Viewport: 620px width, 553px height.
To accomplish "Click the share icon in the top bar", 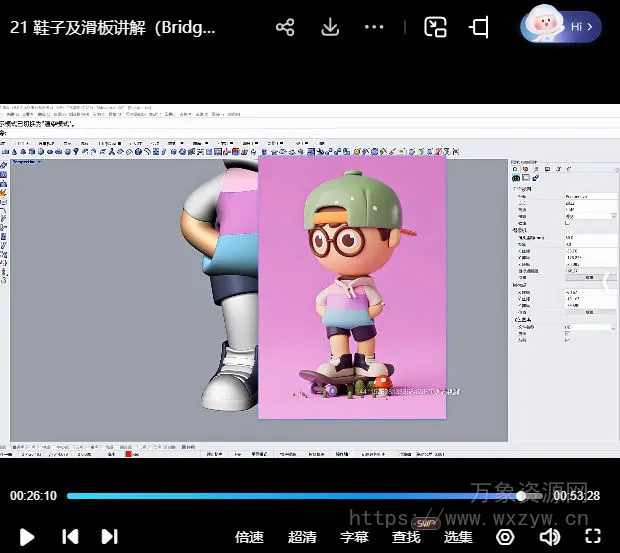I will pyautogui.click(x=285, y=27).
